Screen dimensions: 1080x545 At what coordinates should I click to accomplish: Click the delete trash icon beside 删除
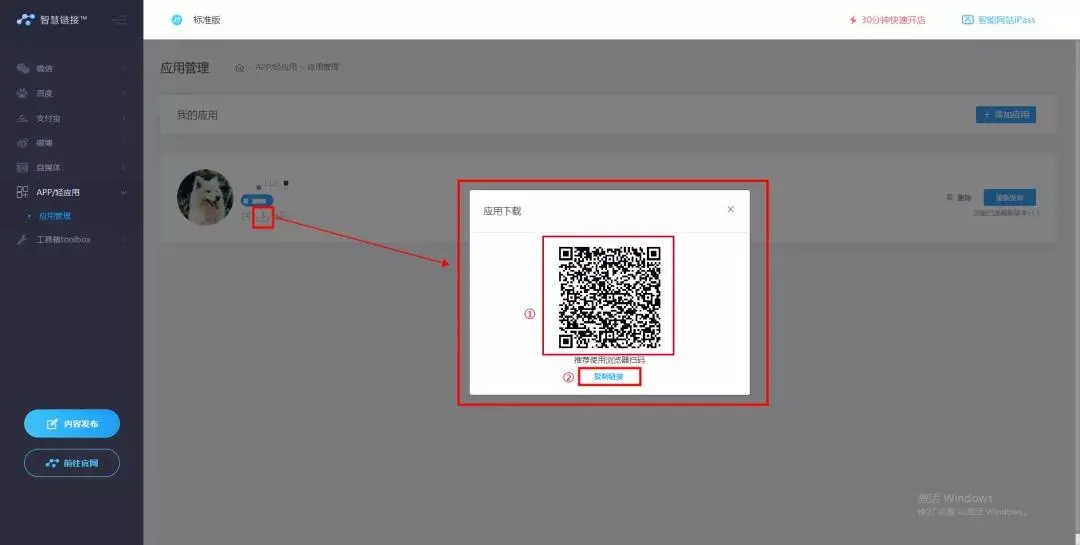coord(950,197)
